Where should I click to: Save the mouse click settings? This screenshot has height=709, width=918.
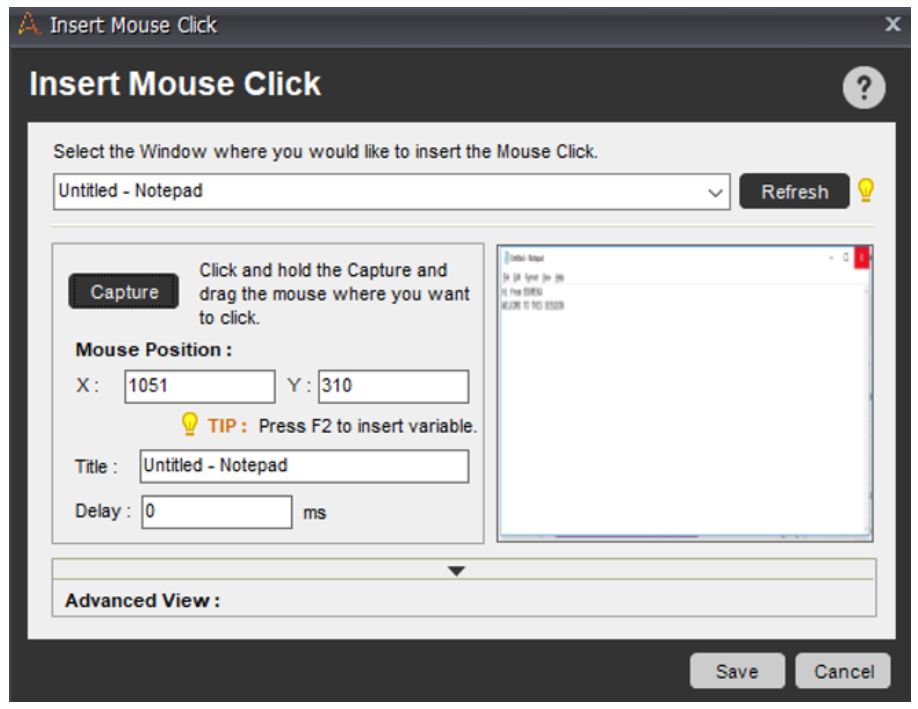tap(737, 671)
